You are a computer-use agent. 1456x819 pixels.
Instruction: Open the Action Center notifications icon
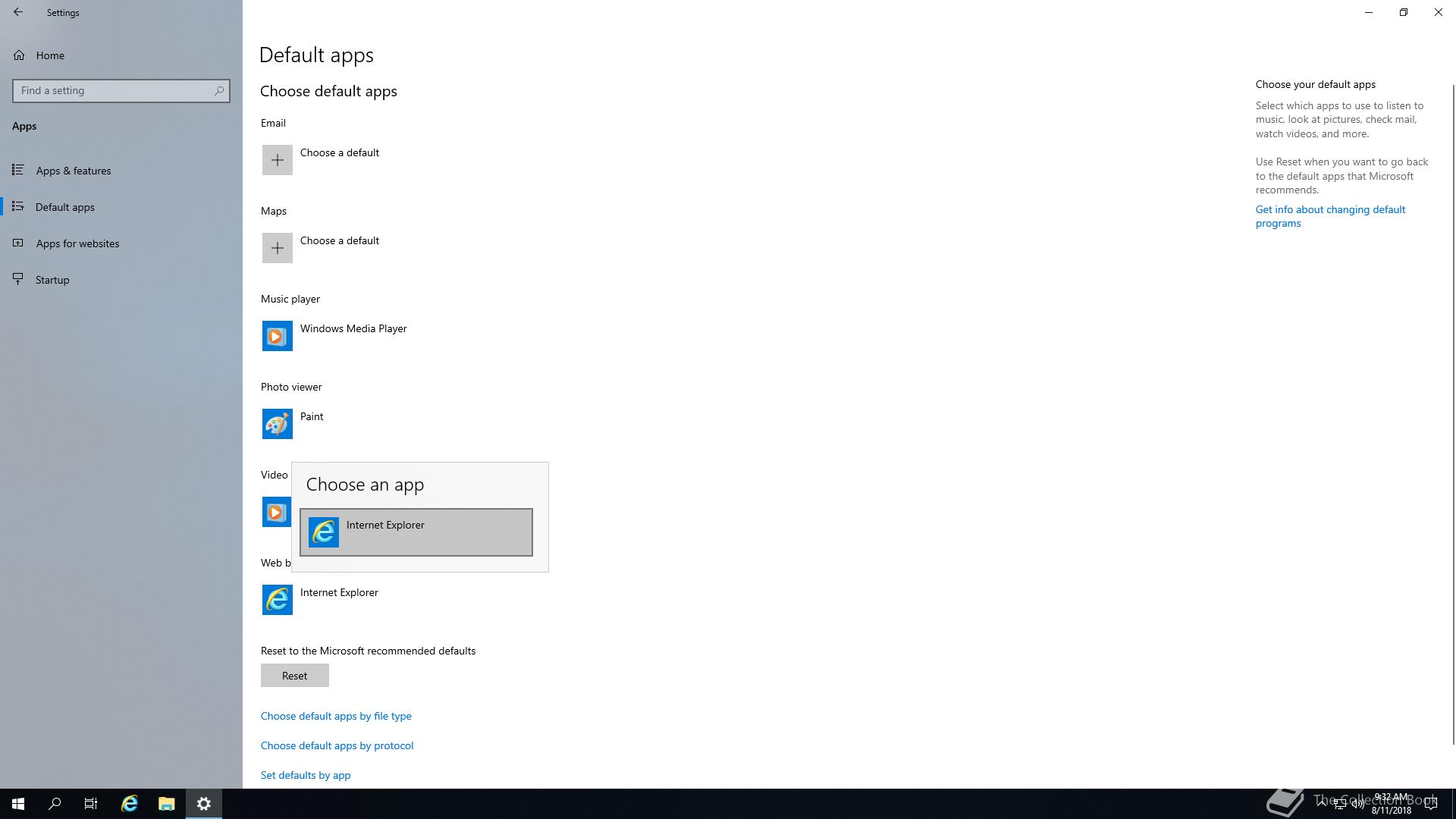pyautogui.click(x=1431, y=804)
